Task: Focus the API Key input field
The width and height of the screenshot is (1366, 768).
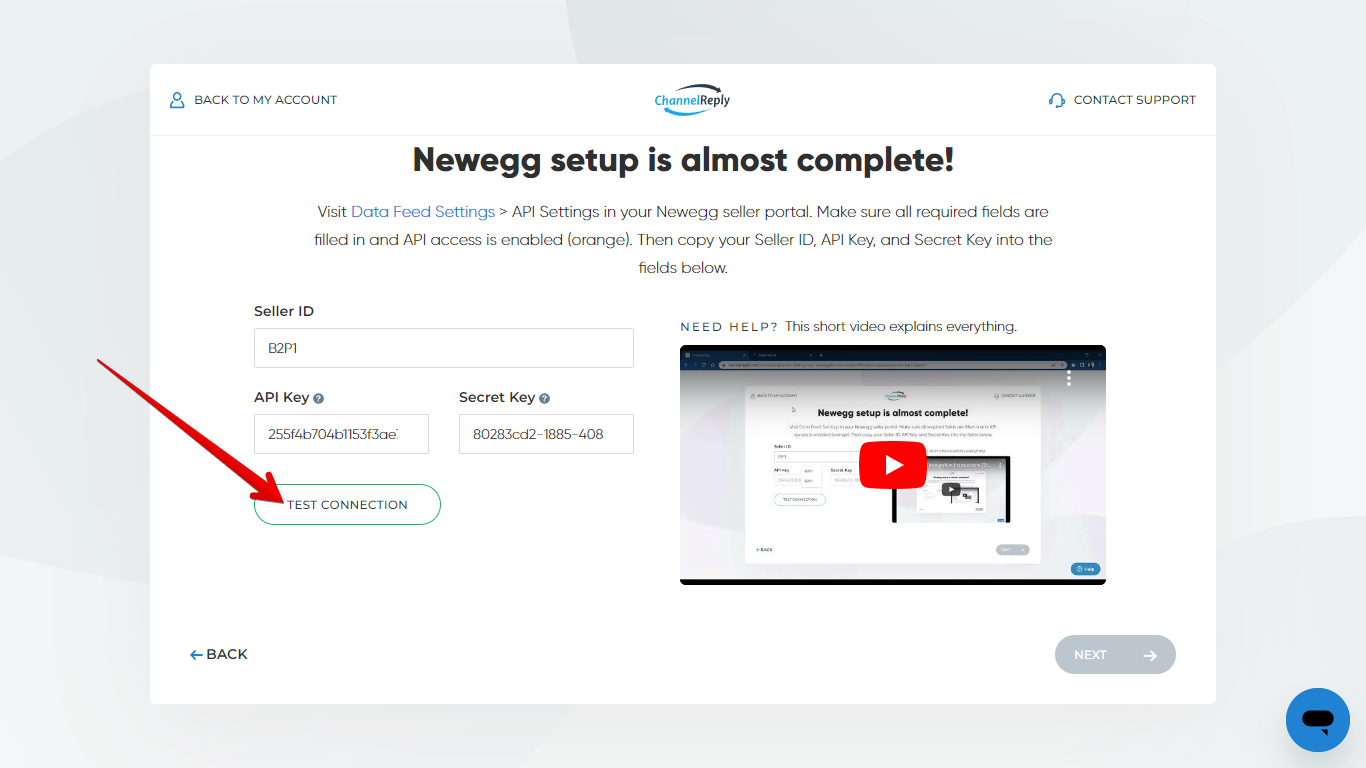Action: (x=341, y=434)
